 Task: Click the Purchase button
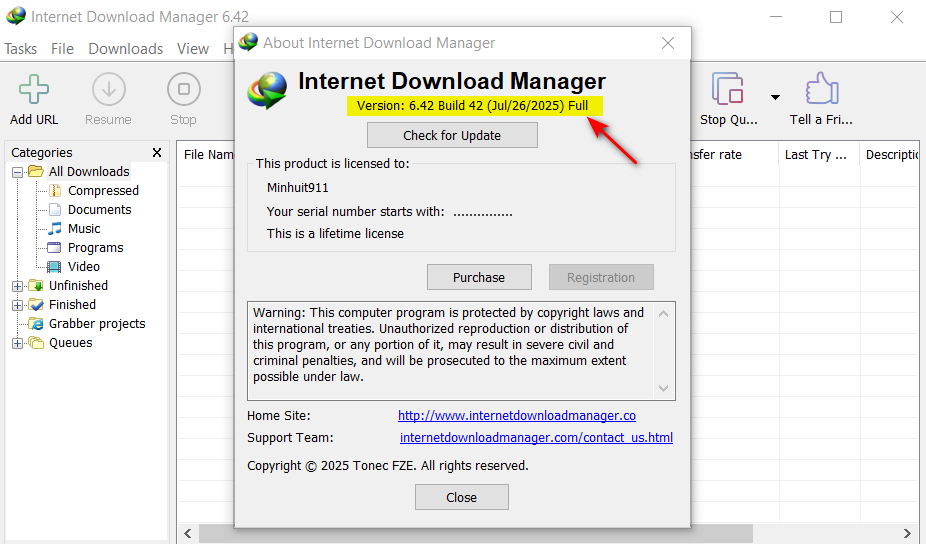pos(479,277)
